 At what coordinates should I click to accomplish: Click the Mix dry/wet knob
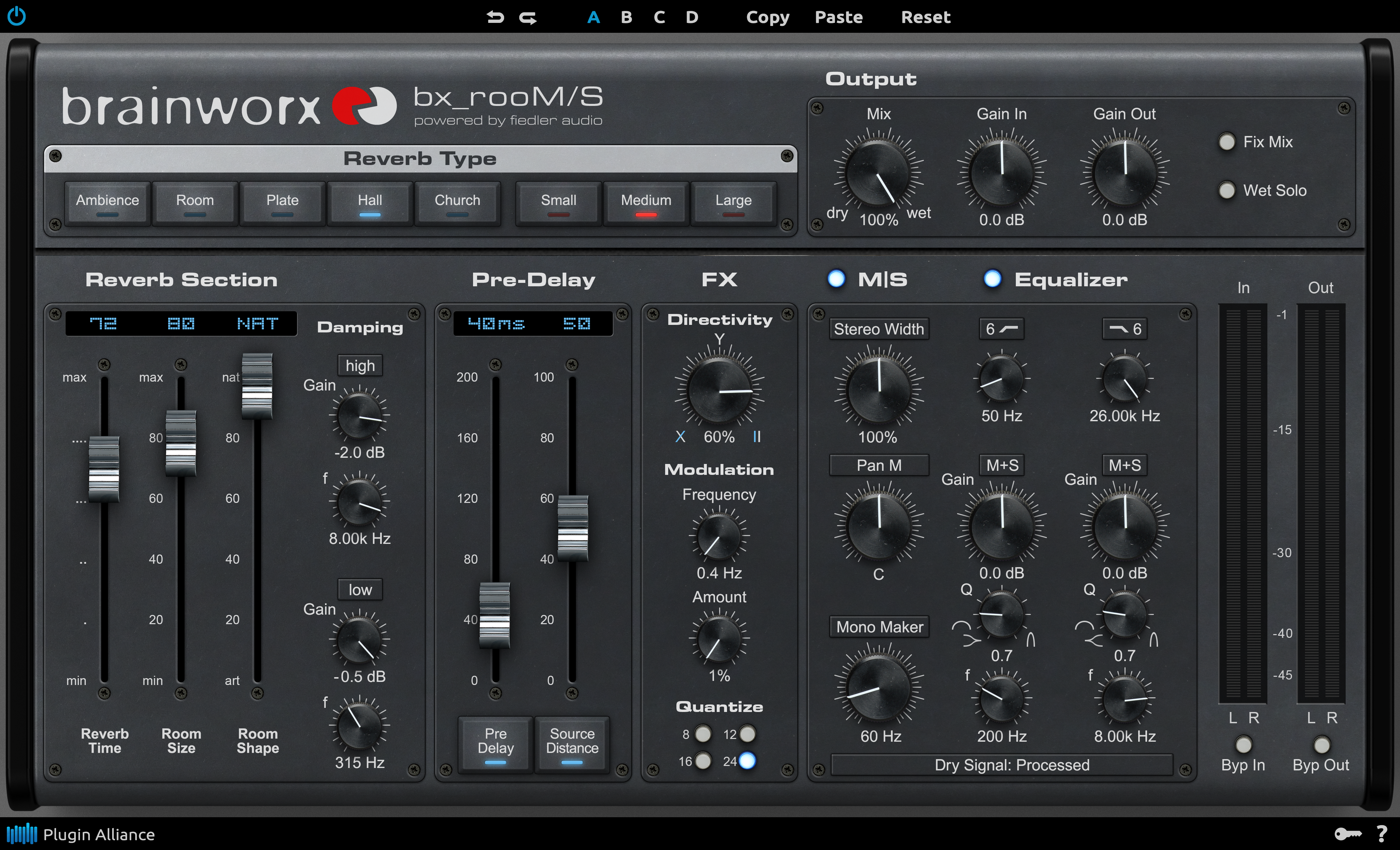pyautogui.click(x=878, y=173)
